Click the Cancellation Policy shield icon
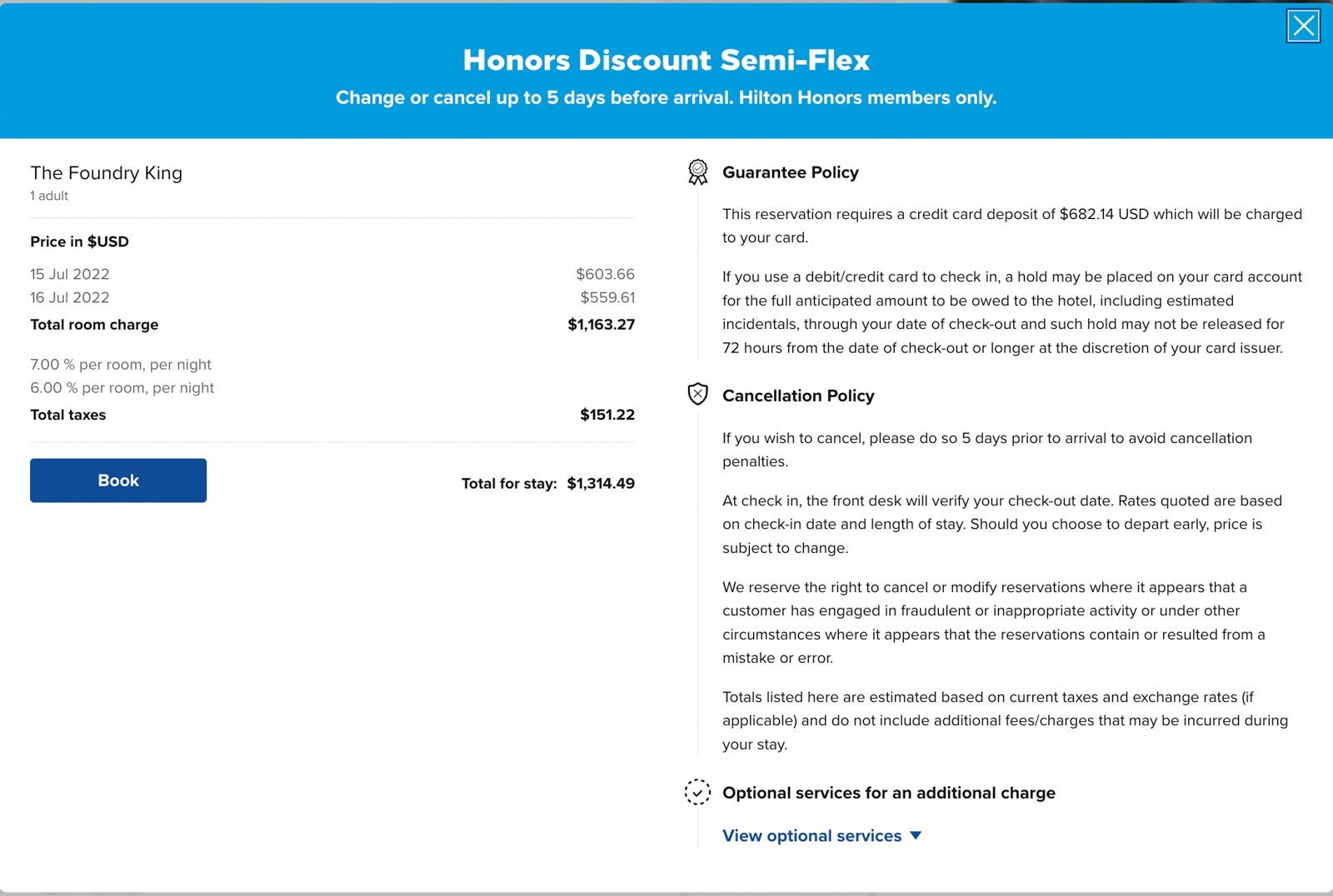This screenshot has height=896, width=1333. pos(697,395)
